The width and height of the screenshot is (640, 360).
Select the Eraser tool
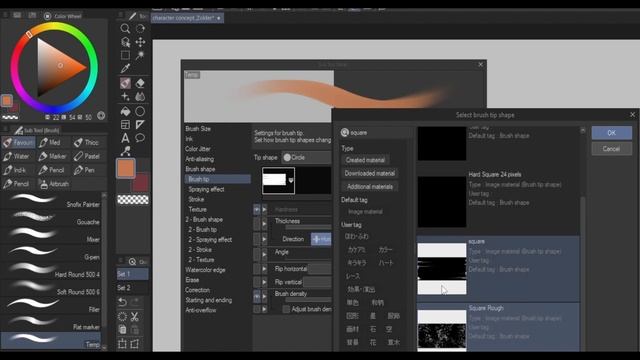click(x=140, y=83)
